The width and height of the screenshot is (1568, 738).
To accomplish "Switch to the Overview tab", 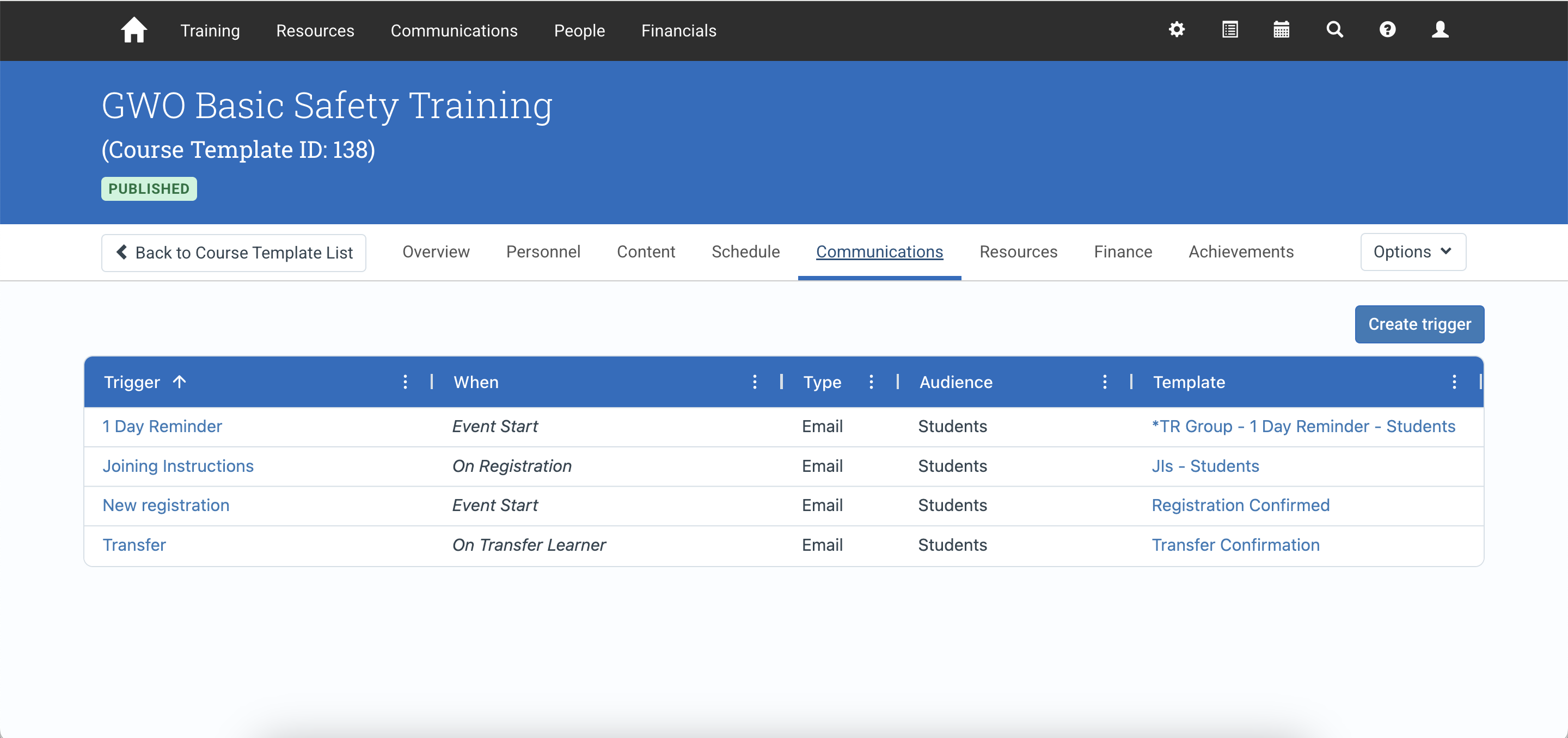I will 436,252.
